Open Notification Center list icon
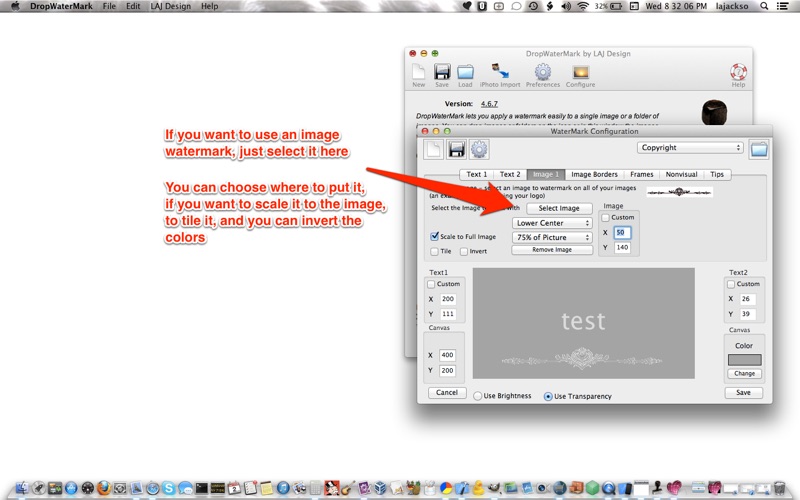 pos(782,6)
